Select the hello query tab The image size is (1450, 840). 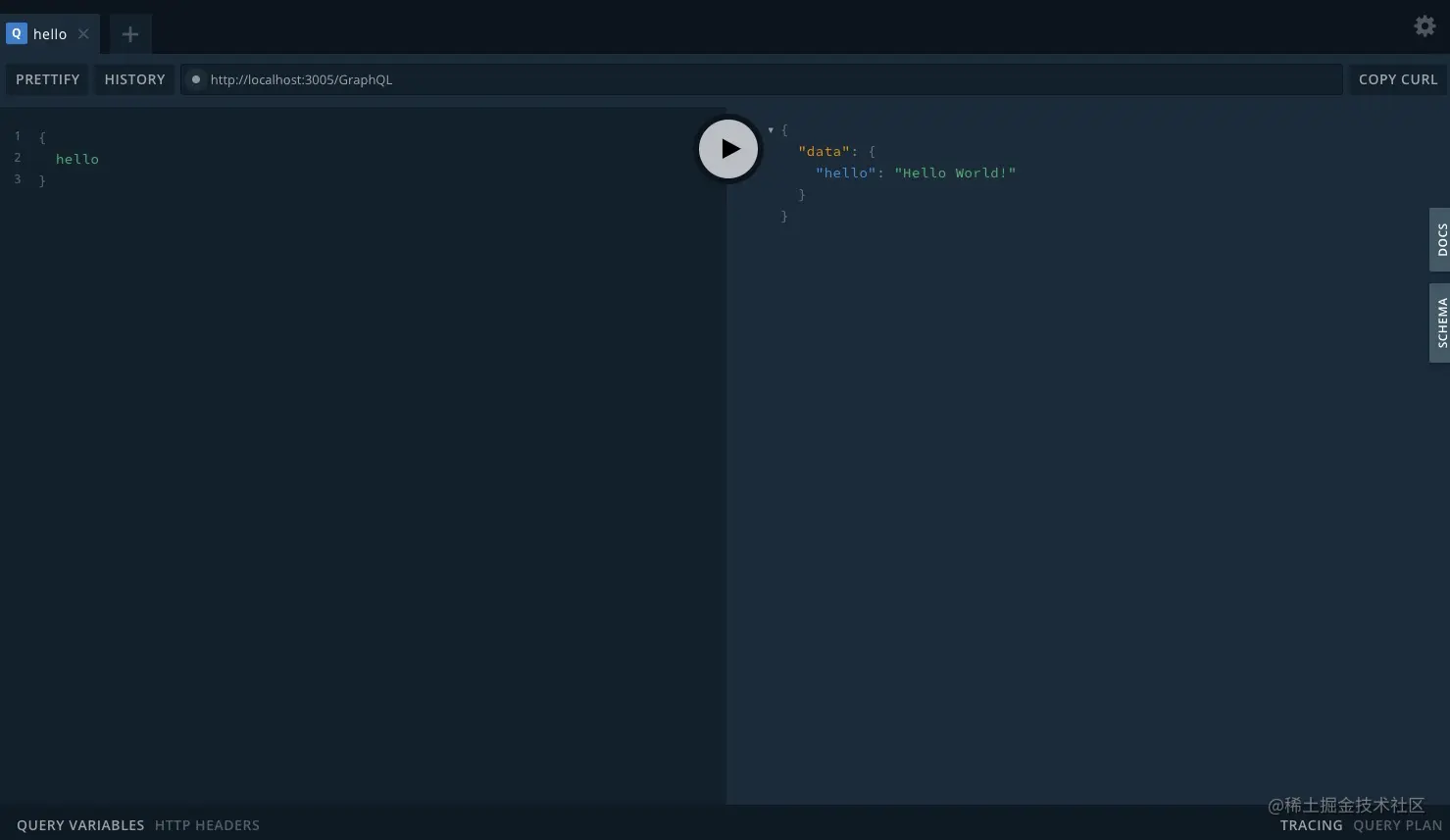click(x=50, y=34)
